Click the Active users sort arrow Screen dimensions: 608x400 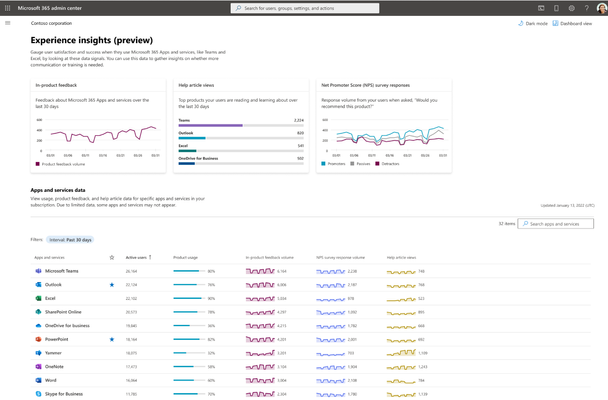point(150,257)
